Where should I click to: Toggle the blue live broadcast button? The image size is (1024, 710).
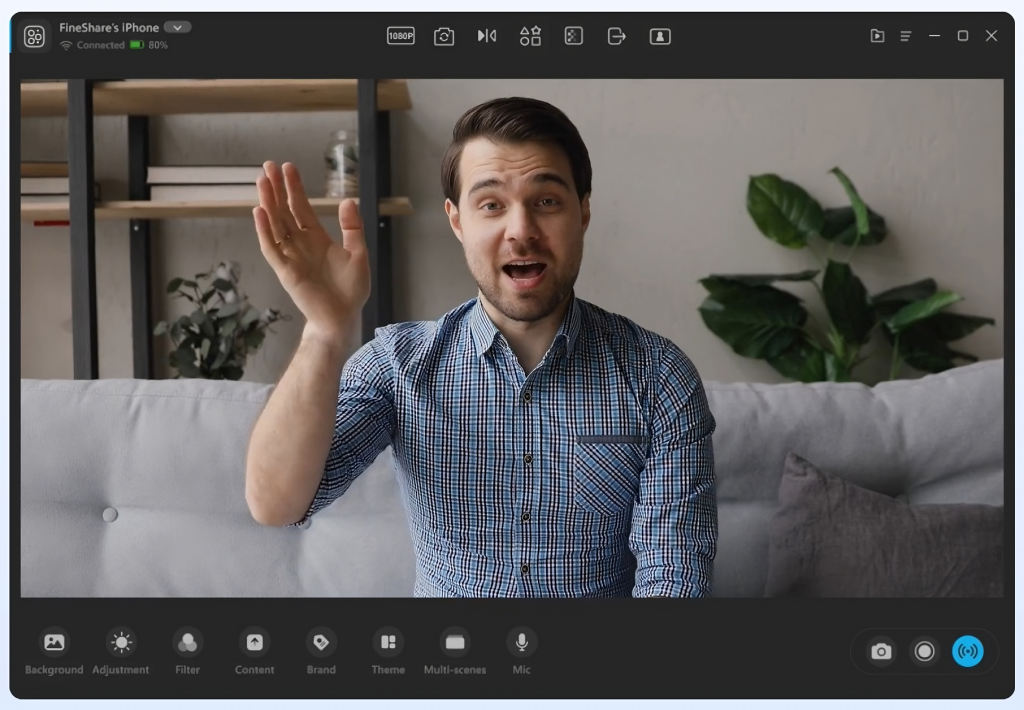tap(967, 651)
